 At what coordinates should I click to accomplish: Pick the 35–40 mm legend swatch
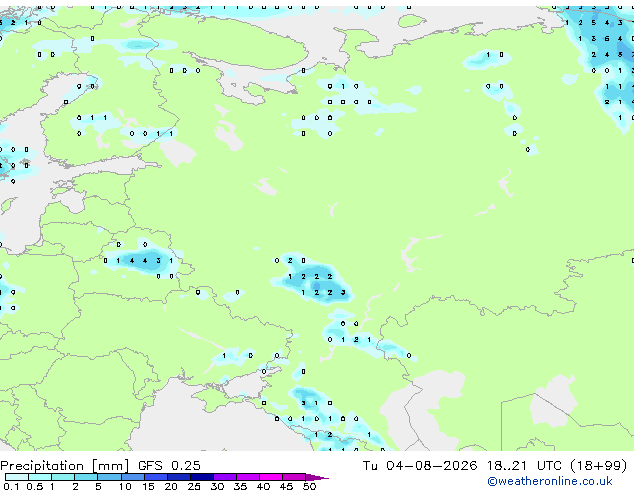click(248, 477)
